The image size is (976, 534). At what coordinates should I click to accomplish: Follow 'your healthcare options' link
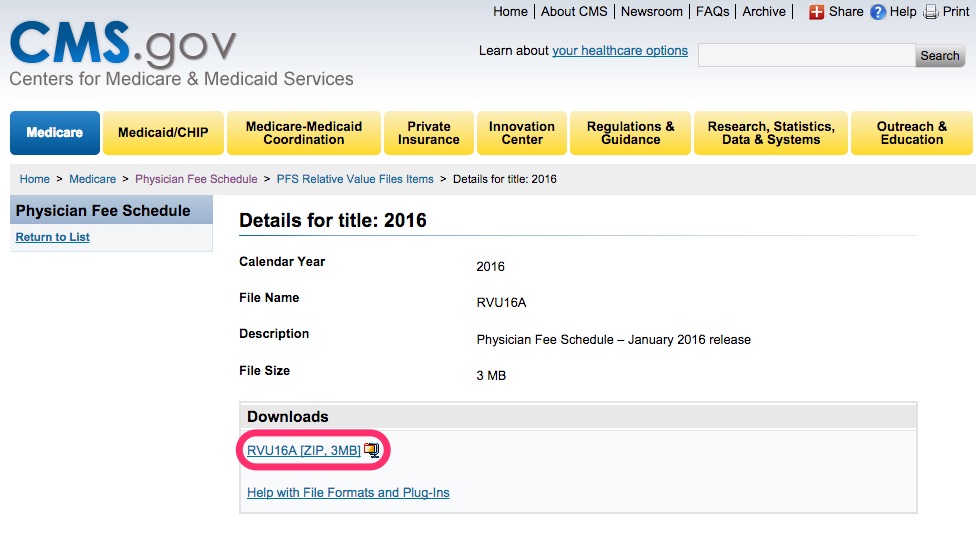click(620, 50)
